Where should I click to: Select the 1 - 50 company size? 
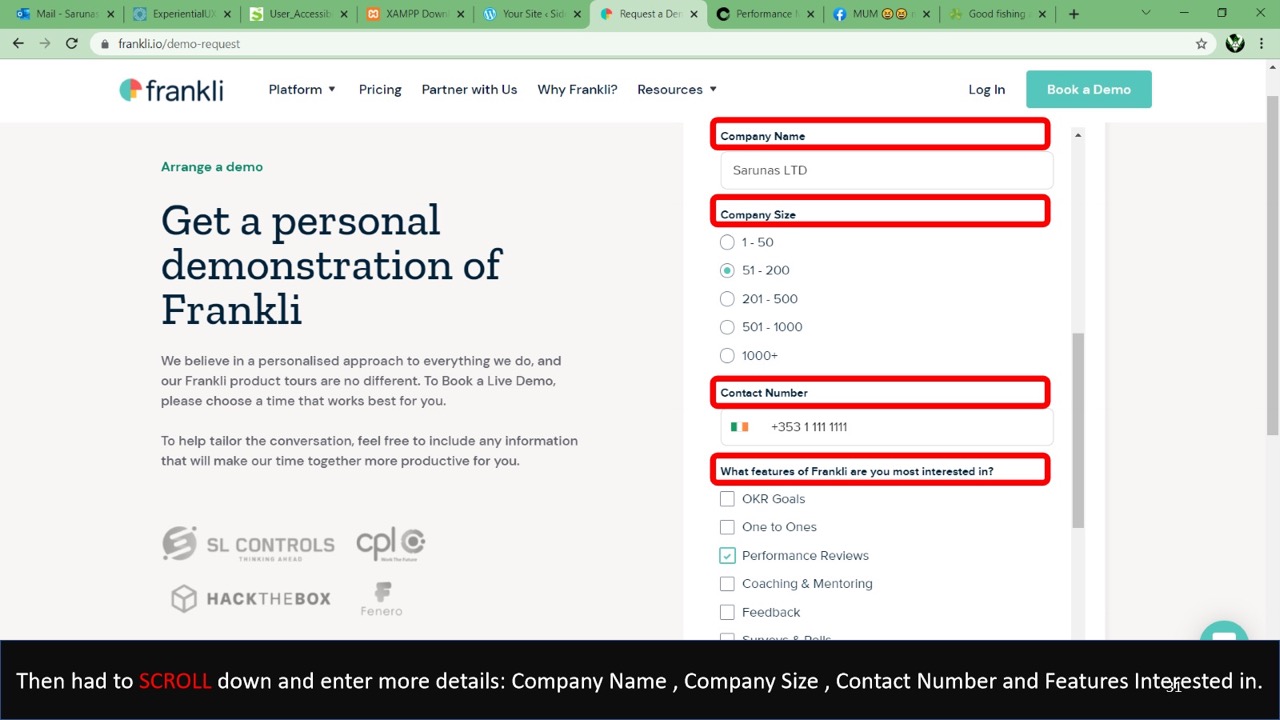coord(727,242)
